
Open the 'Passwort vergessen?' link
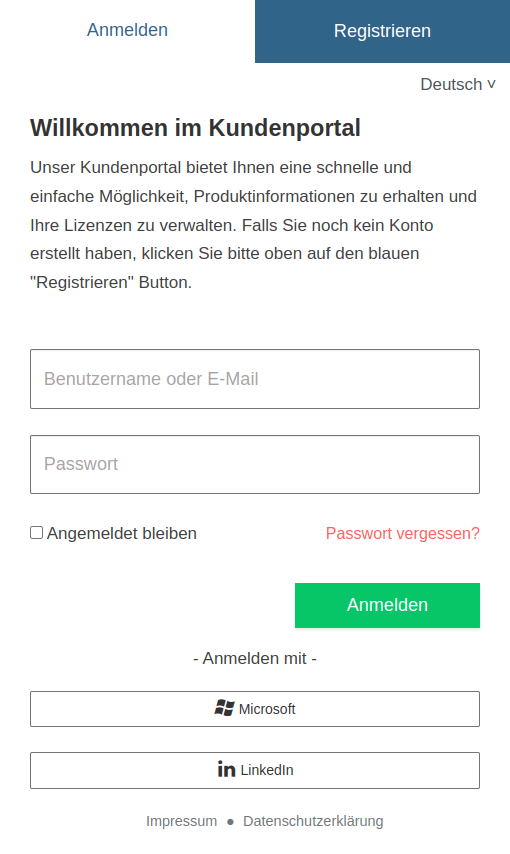pos(403,533)
